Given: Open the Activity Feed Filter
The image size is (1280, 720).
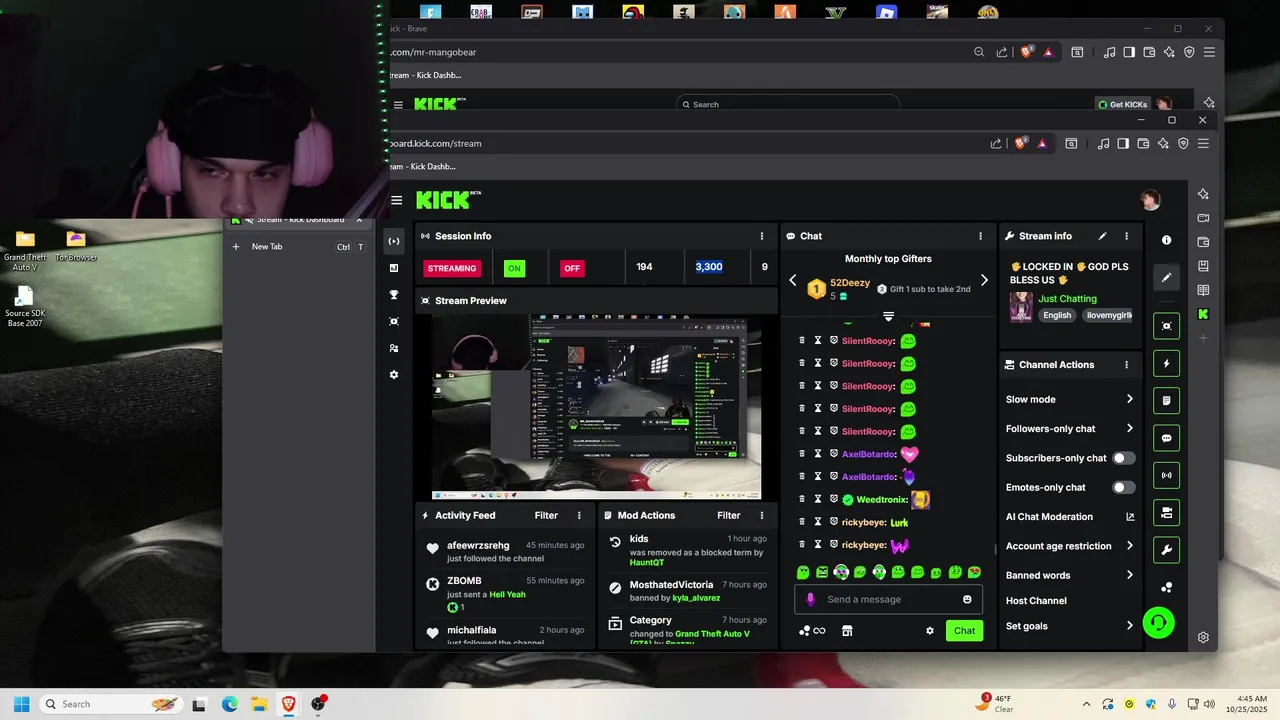Looking at the screenshot, I should pyautogui.click(x=546, y=515).
